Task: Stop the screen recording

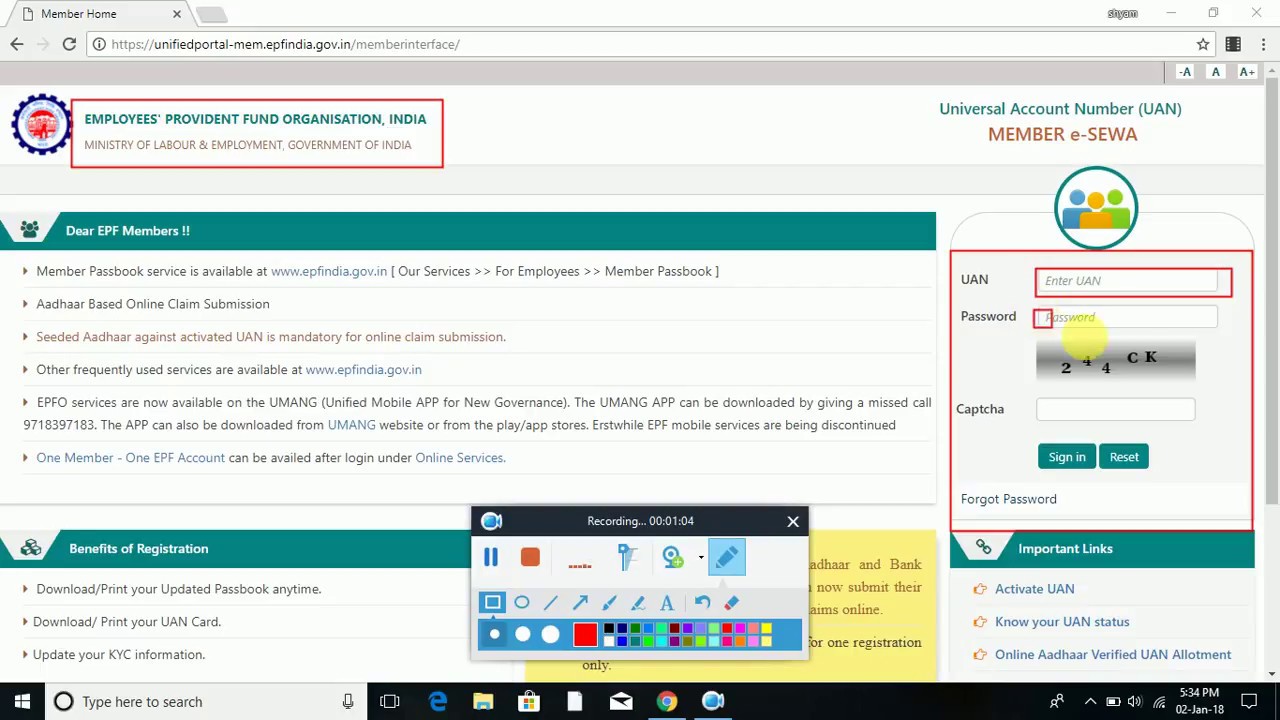Action: pyautogui.click(x=530, y=557)
